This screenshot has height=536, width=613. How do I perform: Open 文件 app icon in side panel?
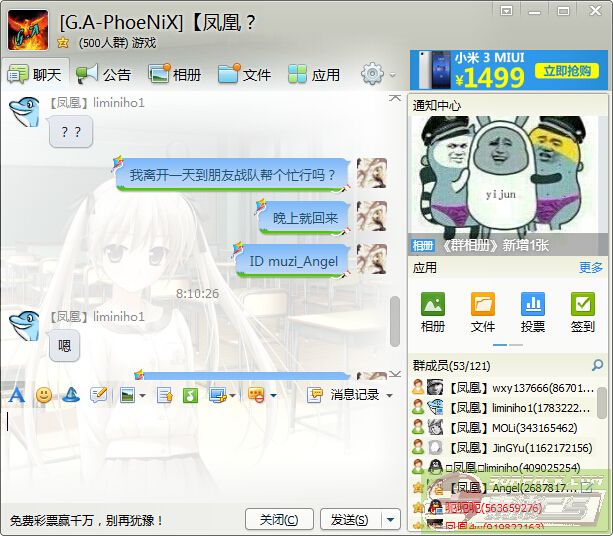483,311
